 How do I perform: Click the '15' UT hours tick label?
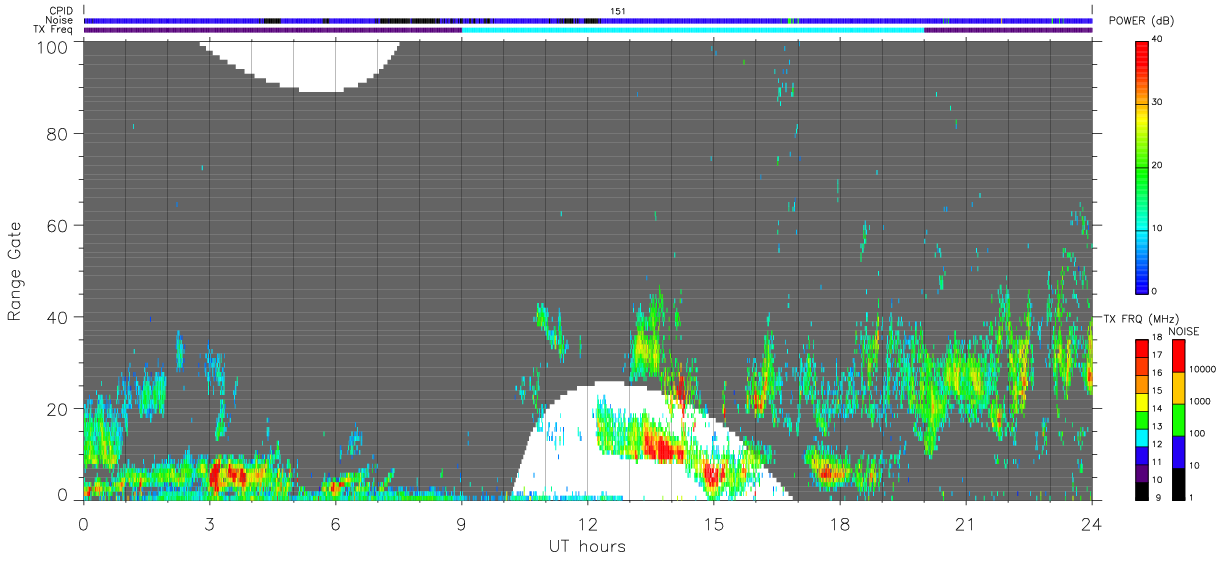[x=713, y=524]
